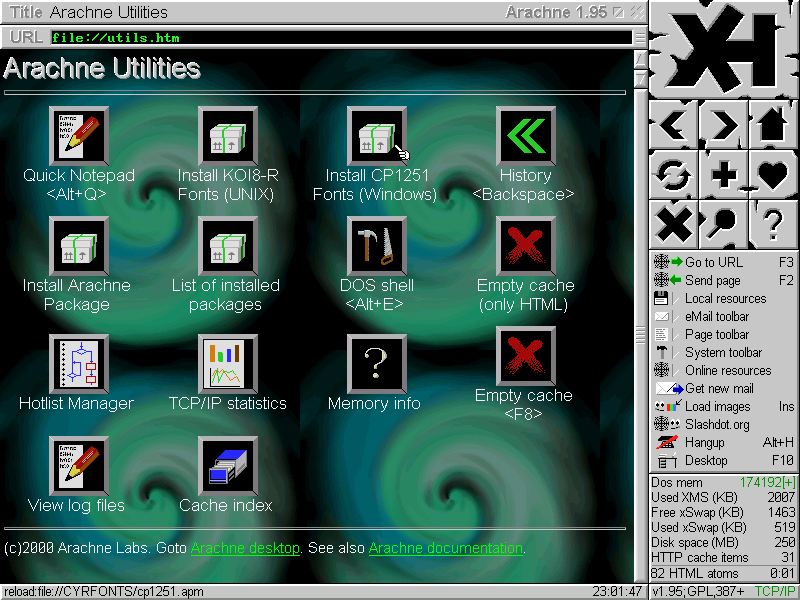Screen dimensions: 800x600
Task: Open Desktop entry in side menu
Action: (x=723, y=461)
